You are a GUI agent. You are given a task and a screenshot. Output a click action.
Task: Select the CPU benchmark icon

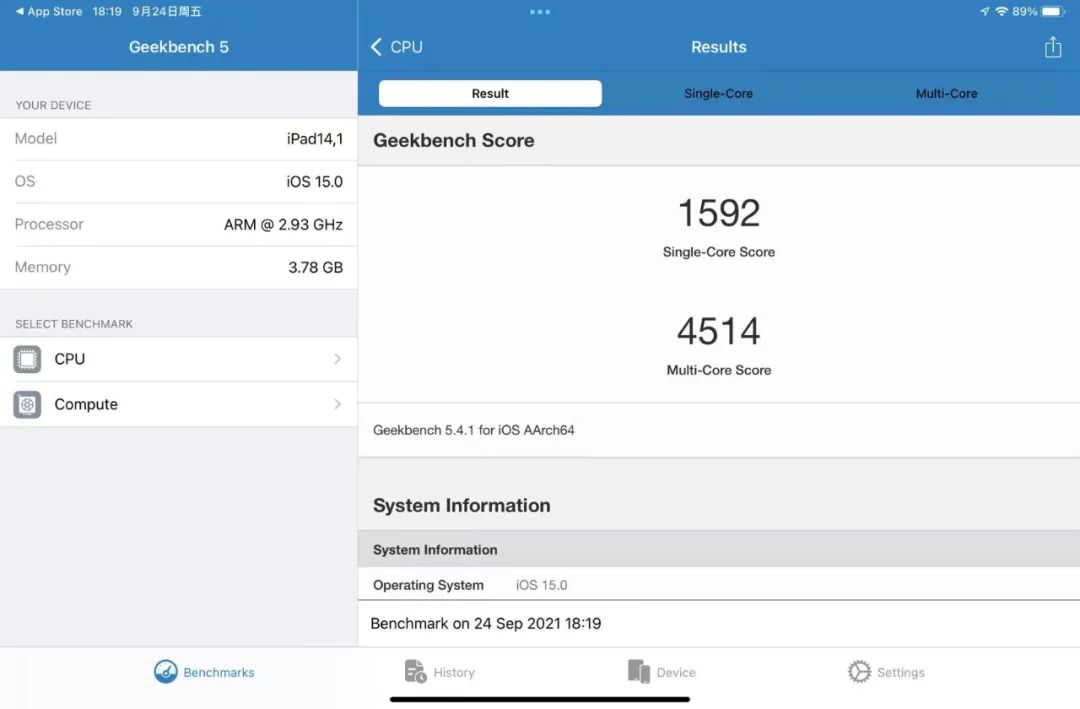point(27,358)
